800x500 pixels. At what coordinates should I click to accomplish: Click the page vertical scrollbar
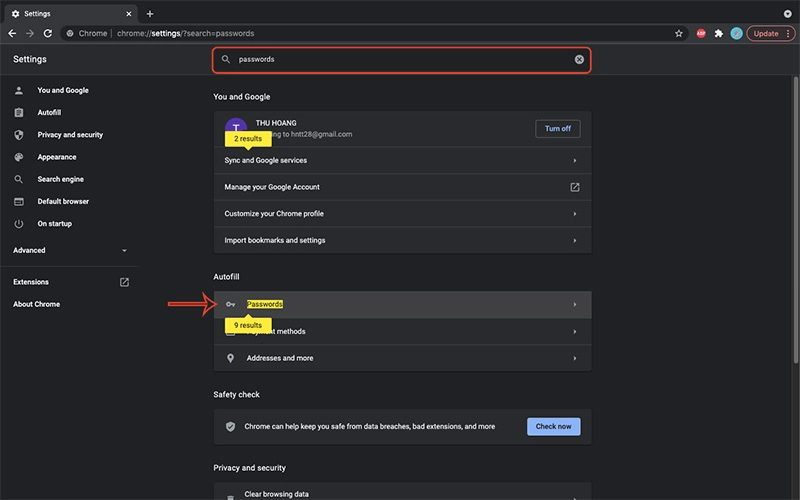pyautogui.click(x=795, y=219)
